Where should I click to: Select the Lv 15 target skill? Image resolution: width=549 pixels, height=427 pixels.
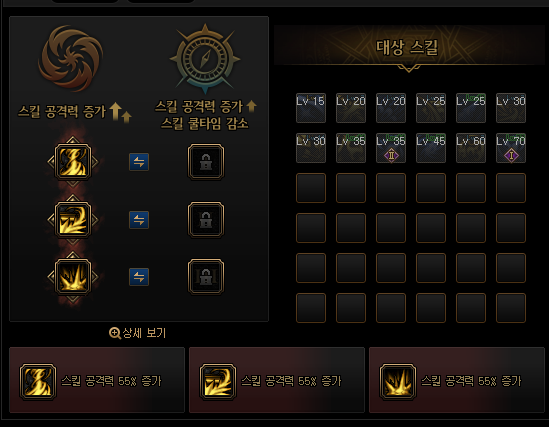(x=311, y=108)
